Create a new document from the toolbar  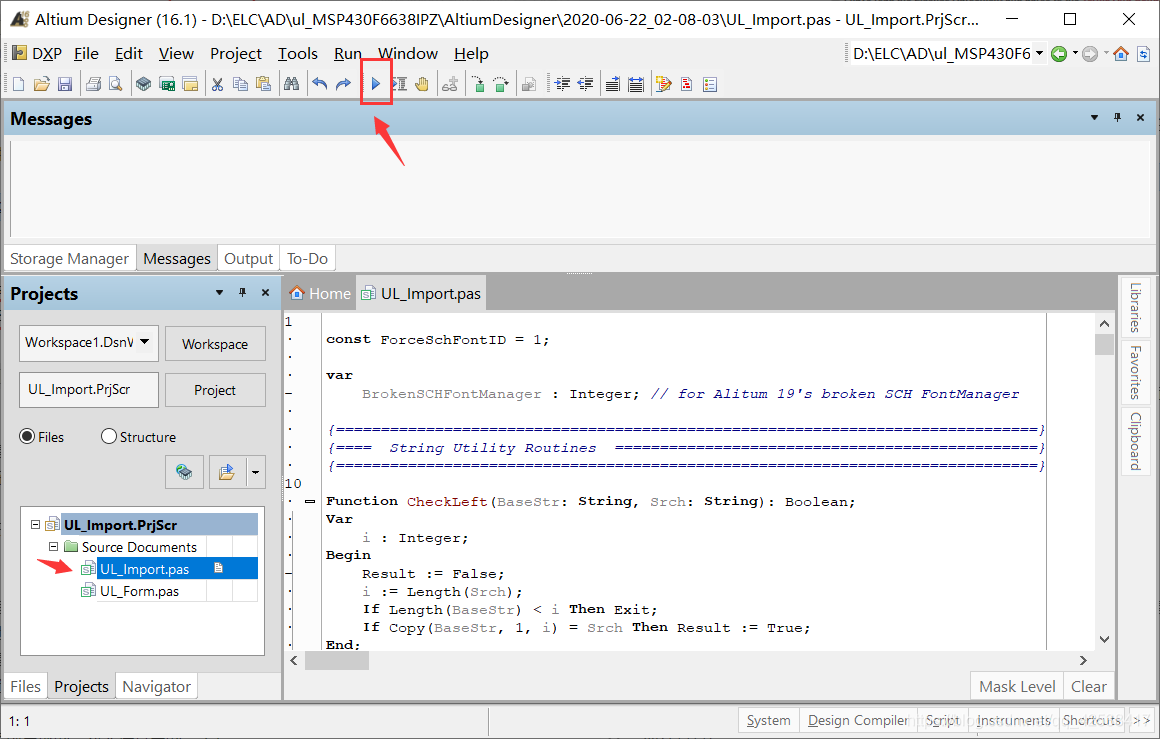pyautogui.click(x=18, y=84)
